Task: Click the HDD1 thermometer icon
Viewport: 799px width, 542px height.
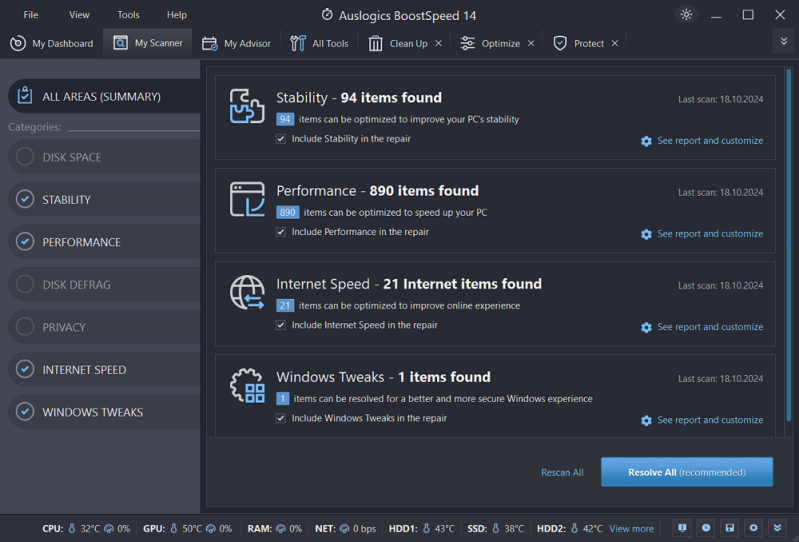Action: [427, 529]
